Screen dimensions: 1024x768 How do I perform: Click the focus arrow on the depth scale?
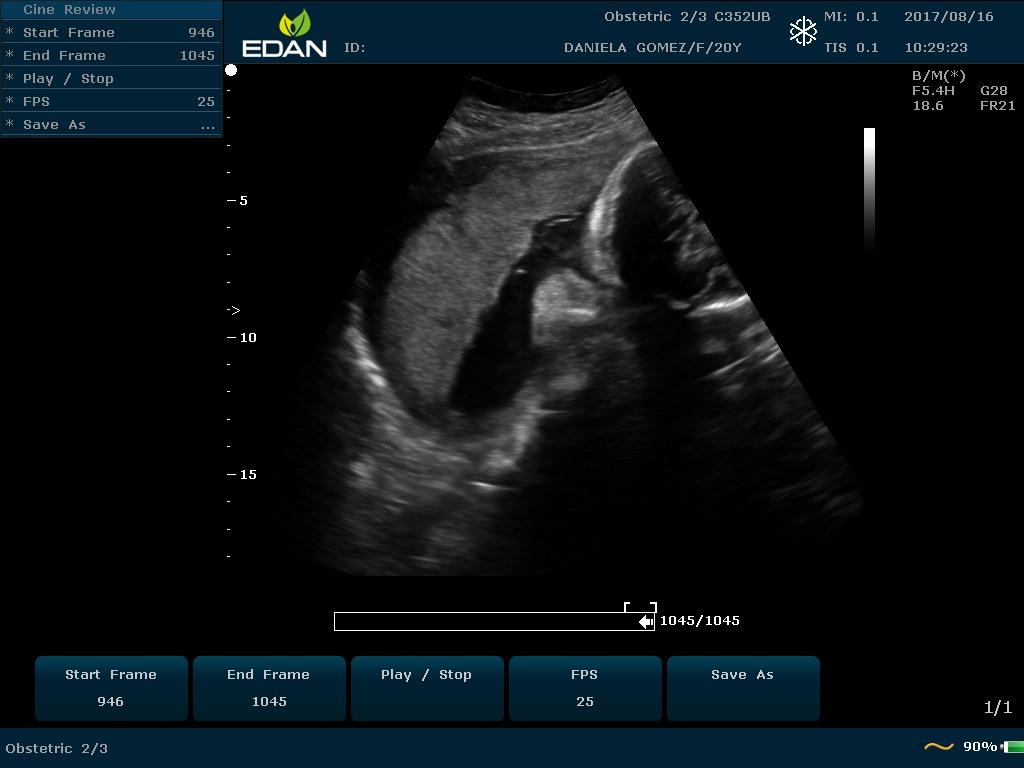click(233, 310)
